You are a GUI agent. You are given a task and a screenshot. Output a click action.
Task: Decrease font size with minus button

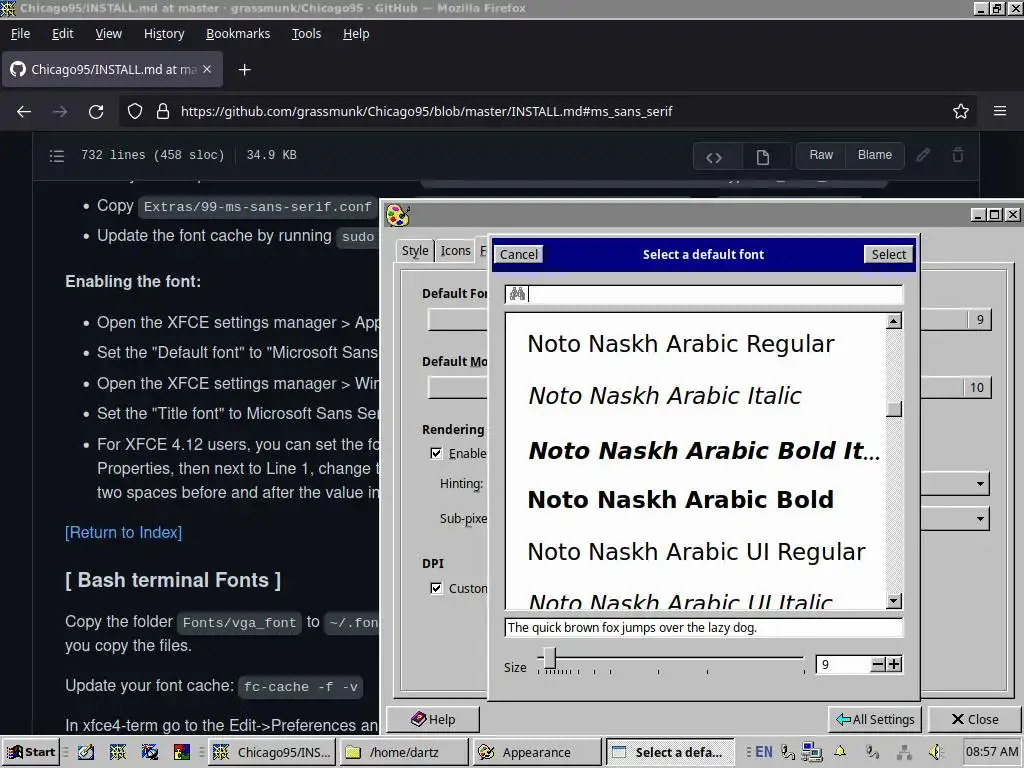point(878,664)
